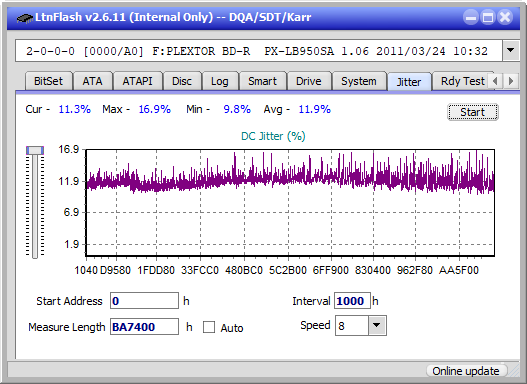The height and width of the screenshot is (384, 527).
Task: Click the AA5F00 axis label
Action: 459,270
